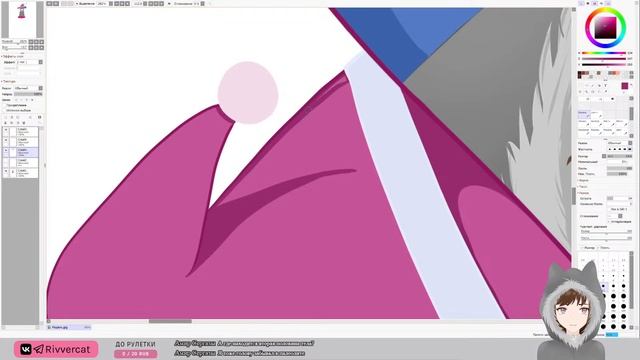Show the hidden fourth layer

coord(6,161)
